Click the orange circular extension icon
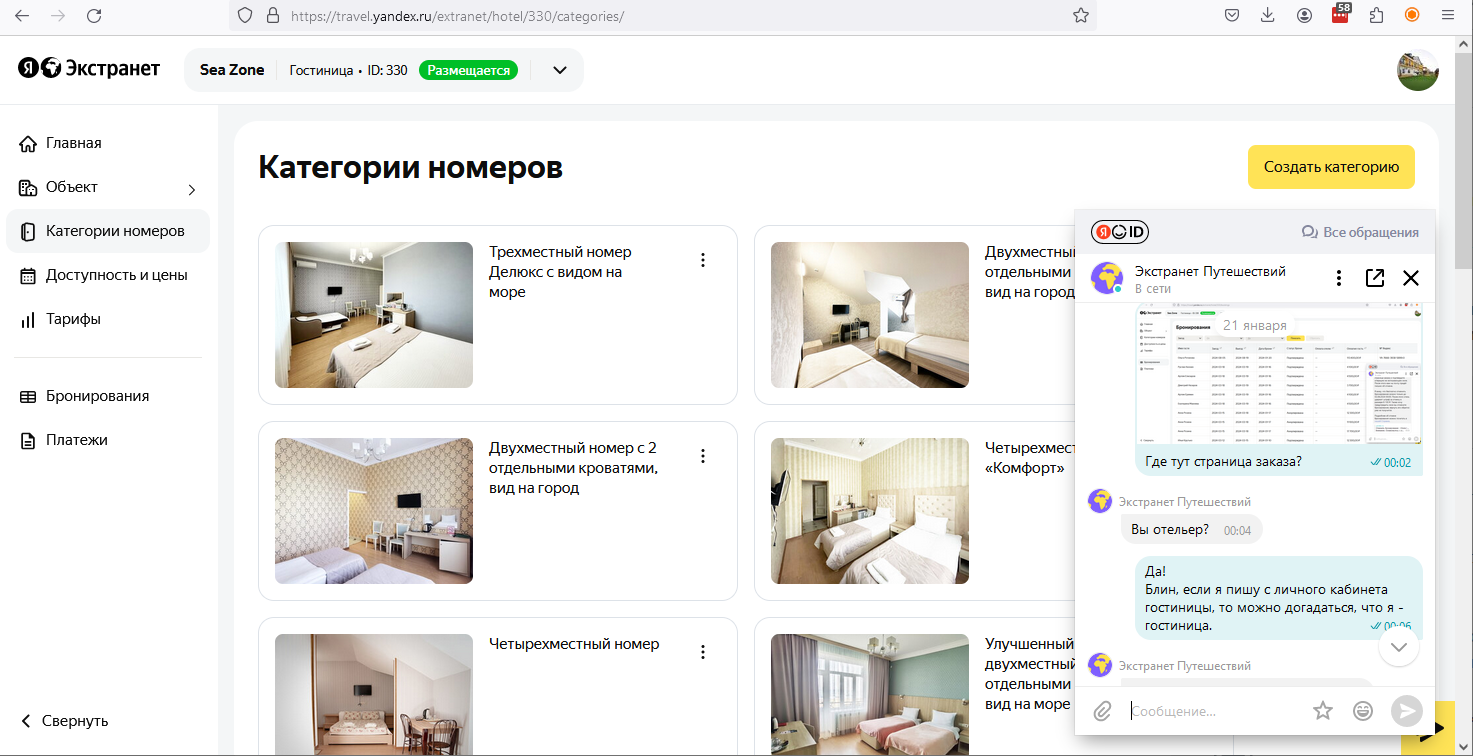This screenshot has height=756, width=1473. (1412, 15)
